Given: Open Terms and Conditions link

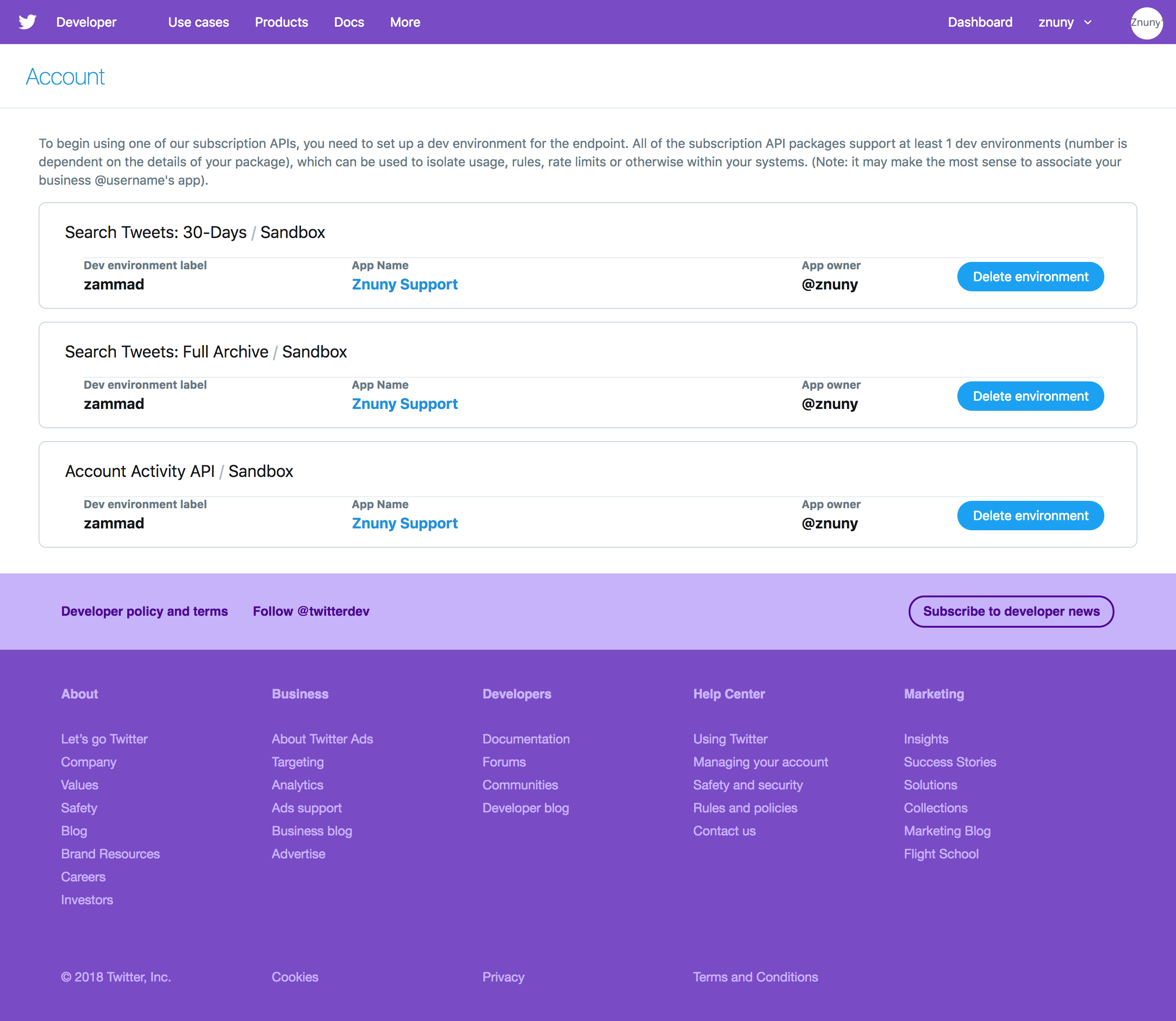Looking at the screenshot, I should point(756,977).
